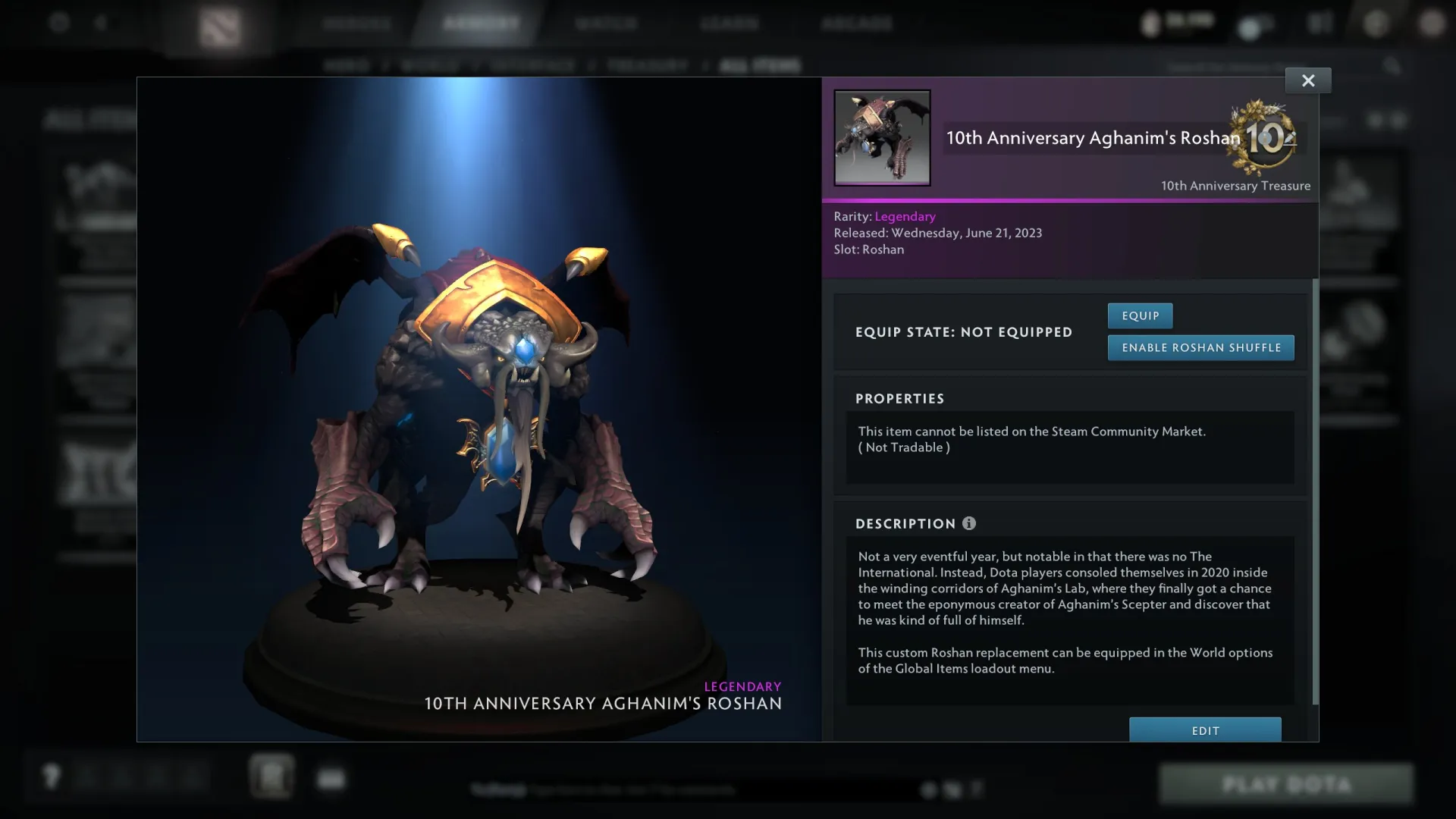Click the details panel vertical scrollbar

pos(1316,491)
